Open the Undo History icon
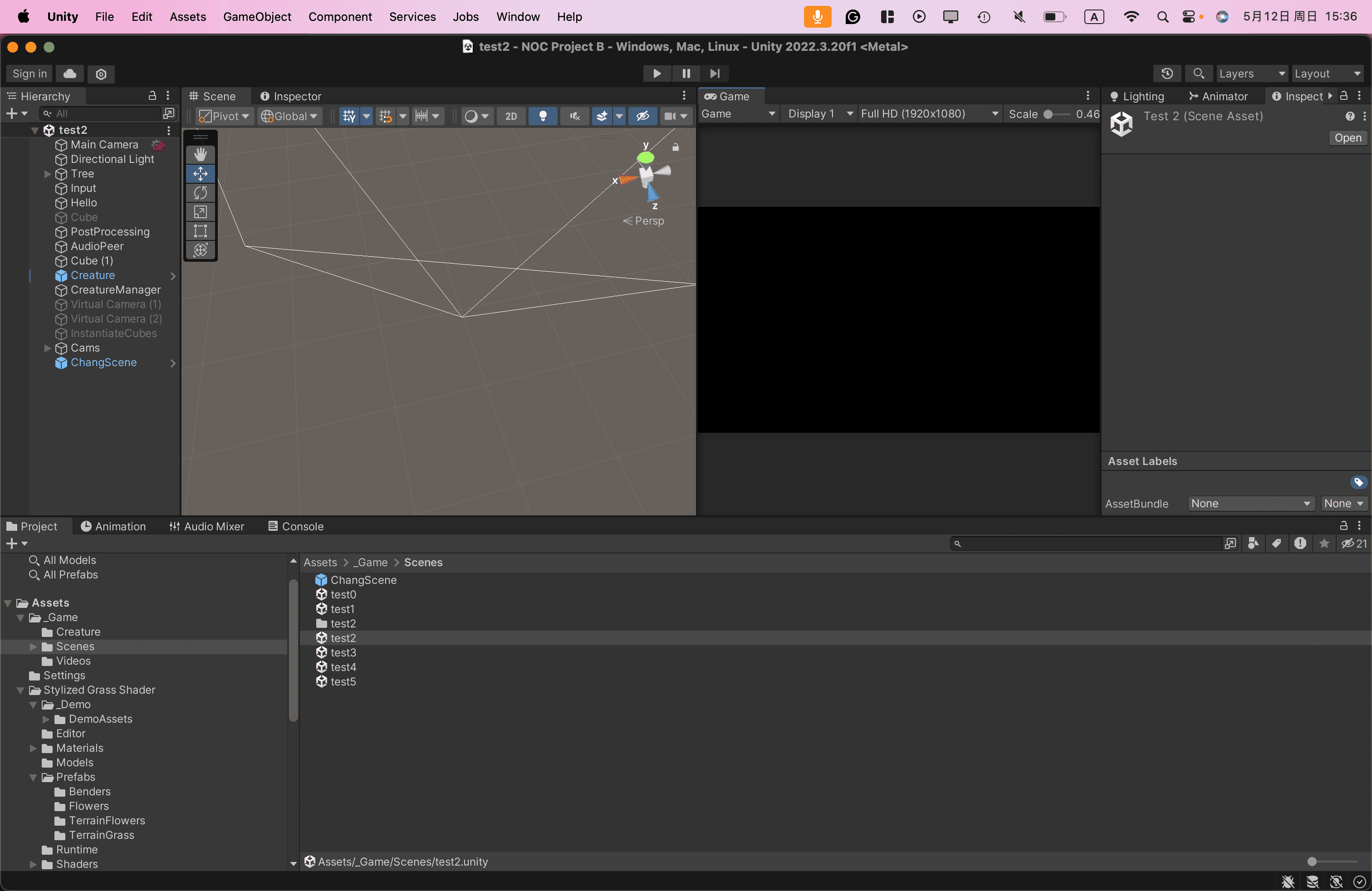 [x=1167, y=74]
